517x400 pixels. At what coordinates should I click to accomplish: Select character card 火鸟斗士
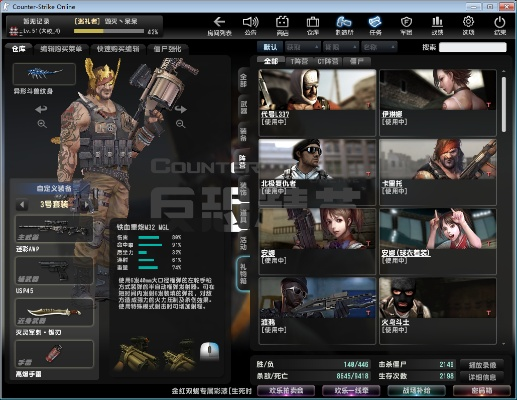(438, 311)
